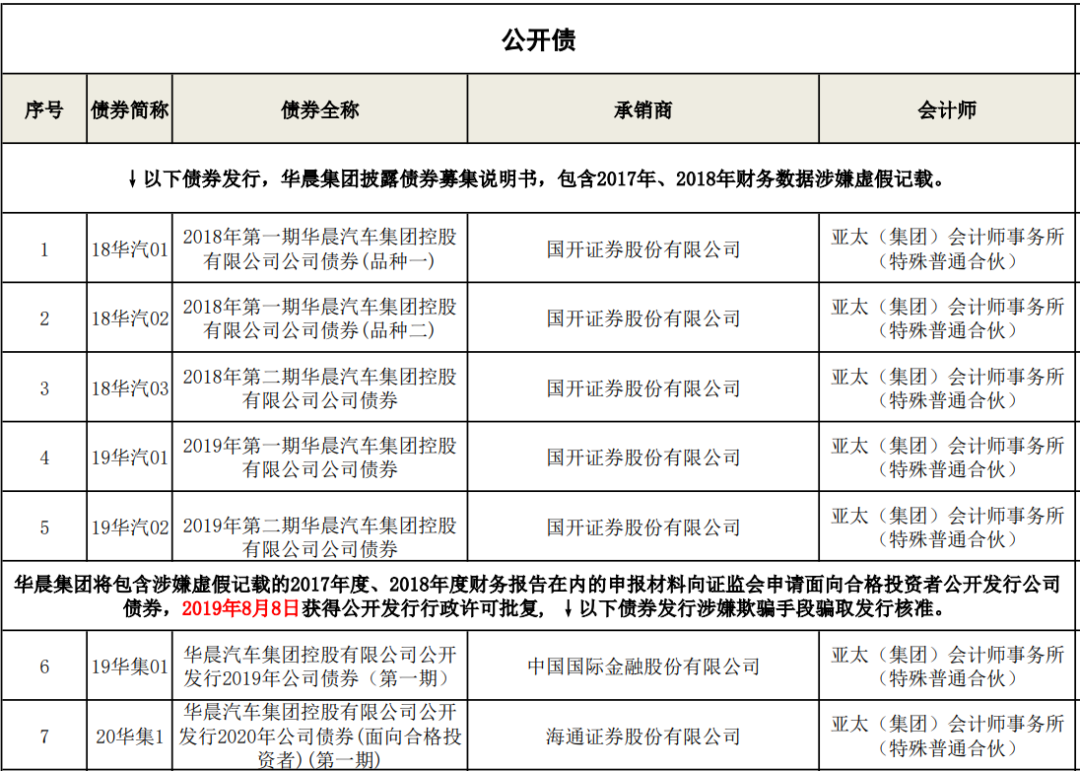Image resolution: width=1080 pixels, height=771 pixels.
Task: Click the 公开债 table title
Action: (x=538, y=40)
